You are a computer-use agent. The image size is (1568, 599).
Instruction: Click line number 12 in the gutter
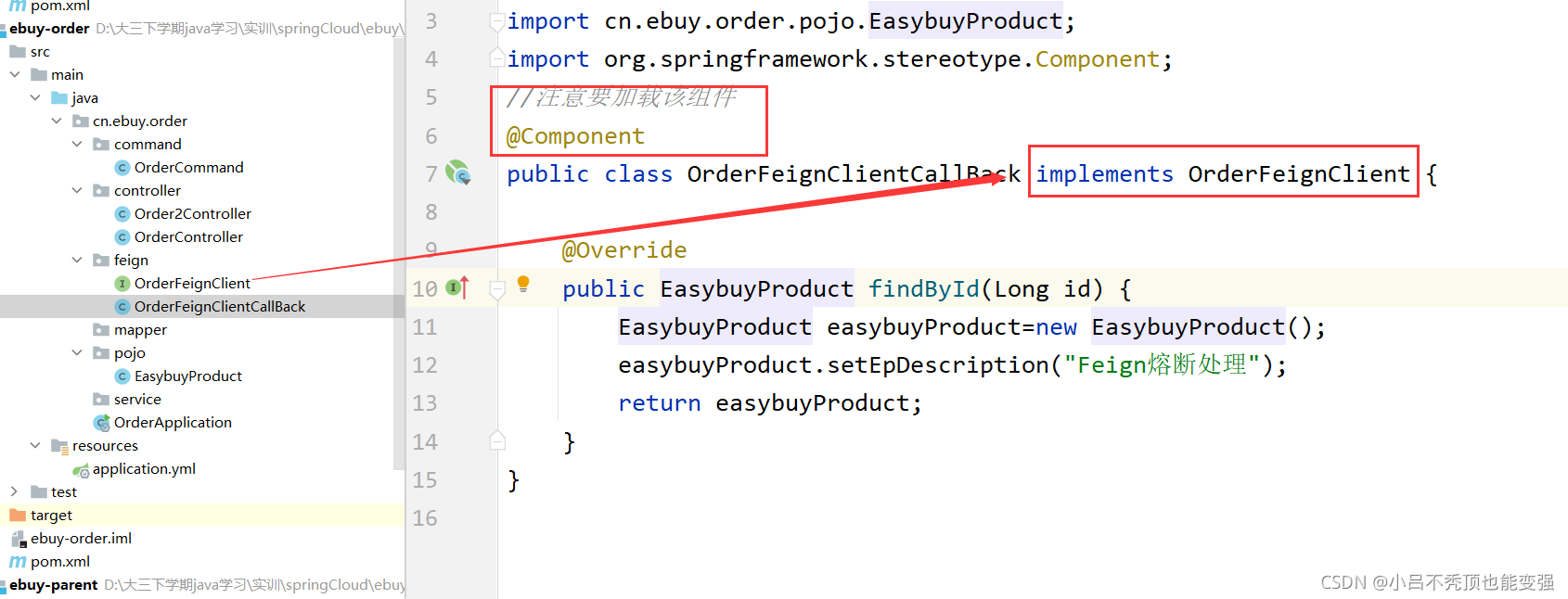point(425,365)
